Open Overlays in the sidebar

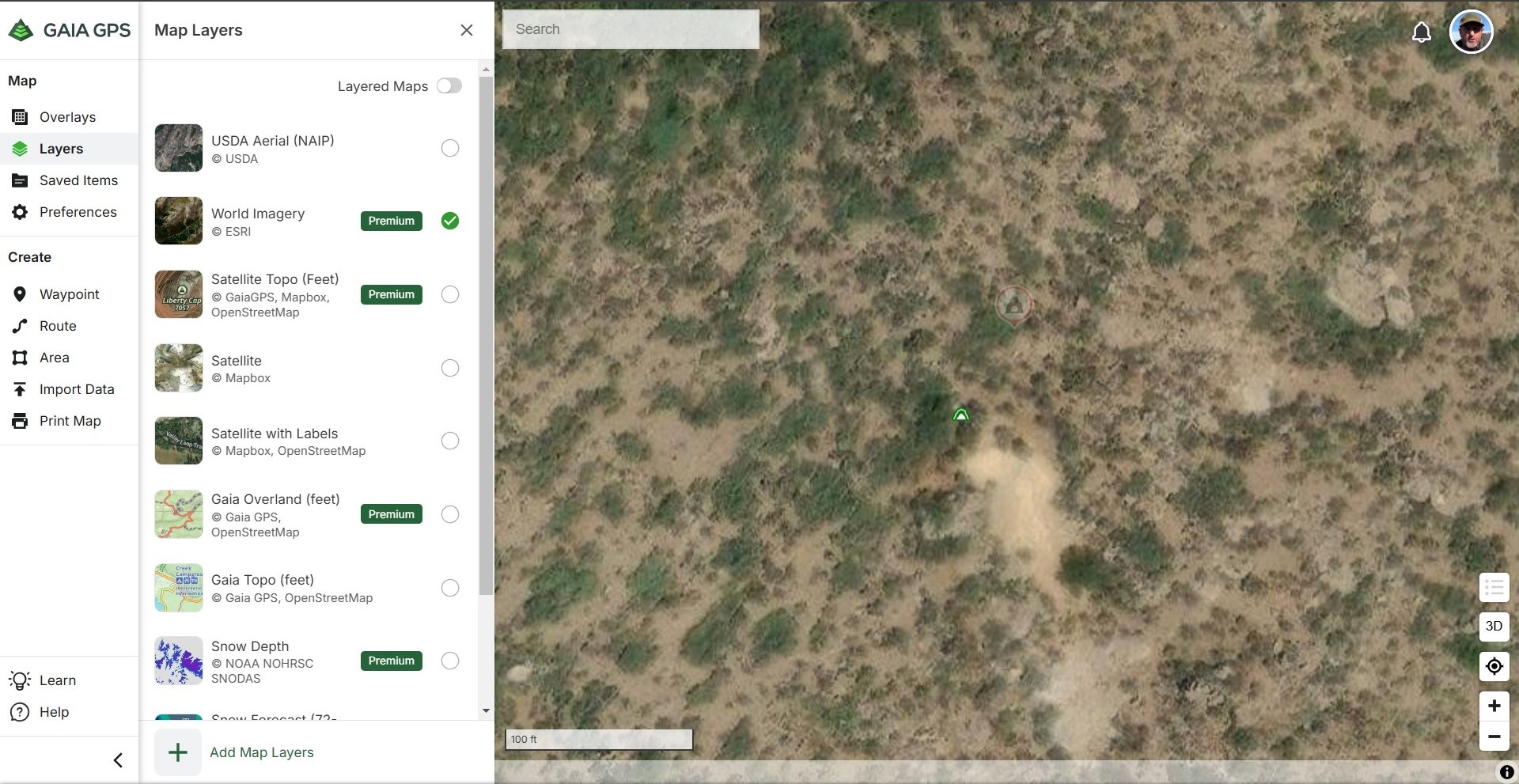[x=67, y=117]
